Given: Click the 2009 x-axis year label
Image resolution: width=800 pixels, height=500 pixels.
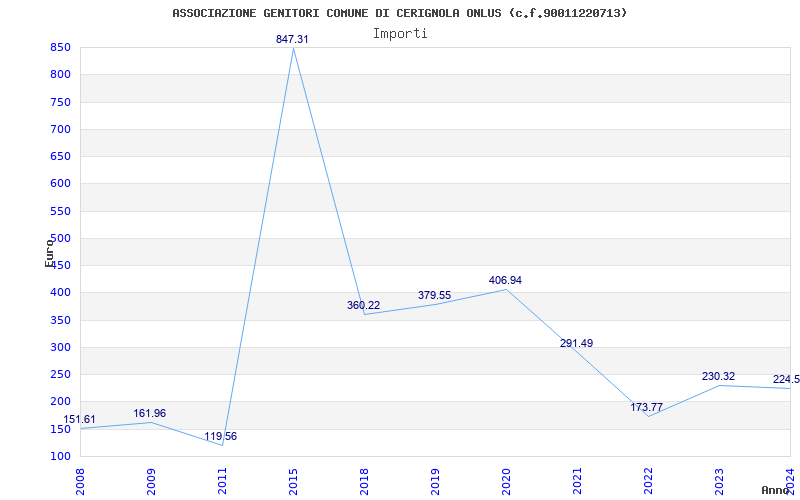Looking at the screenshot, I should coord(152,481).
